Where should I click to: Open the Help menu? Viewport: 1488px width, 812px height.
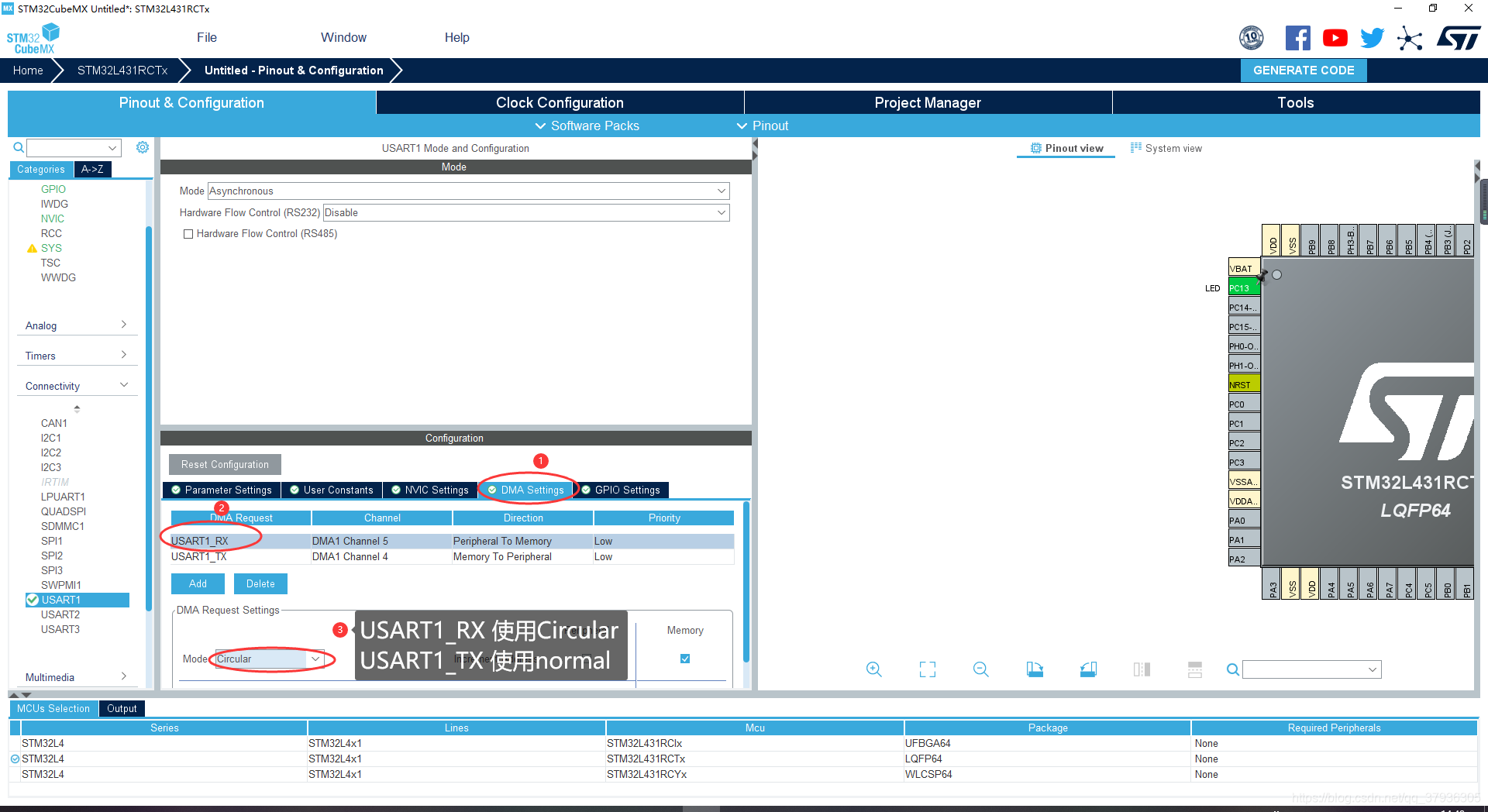click(457, 37)
